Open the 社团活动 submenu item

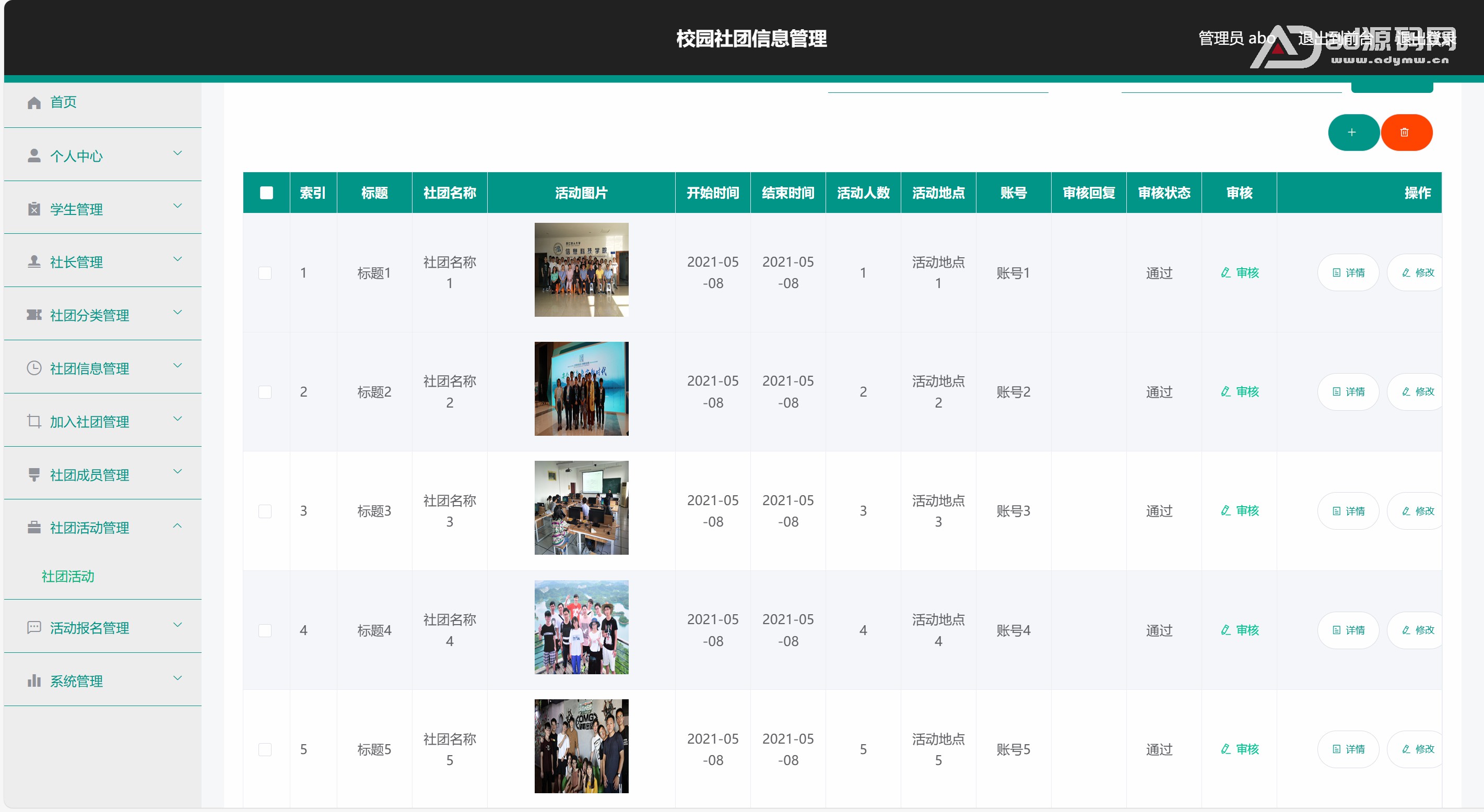tap(68, 577)
